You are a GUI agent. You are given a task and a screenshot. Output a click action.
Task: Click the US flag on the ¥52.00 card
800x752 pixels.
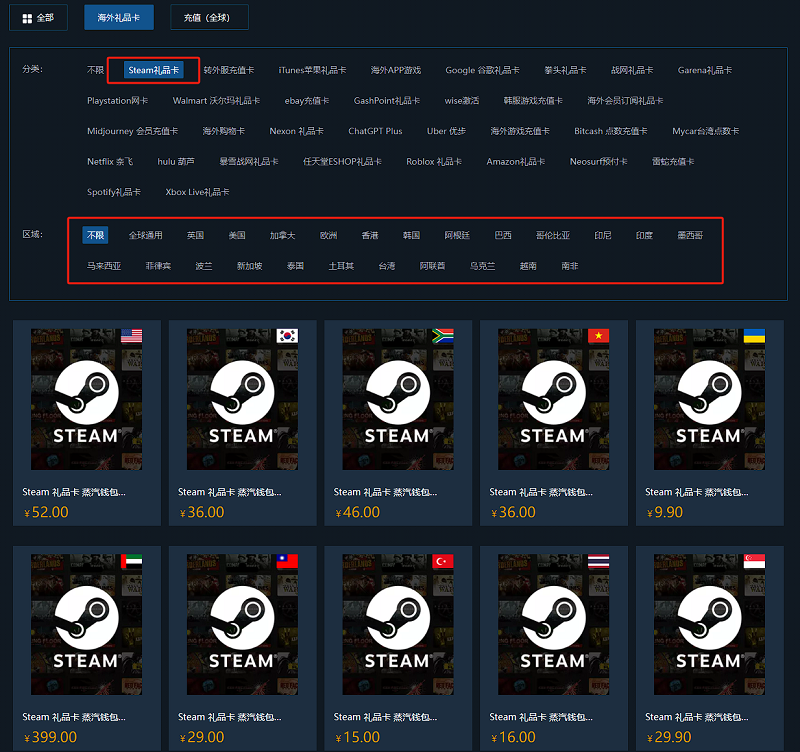click(x=132, y=336)
